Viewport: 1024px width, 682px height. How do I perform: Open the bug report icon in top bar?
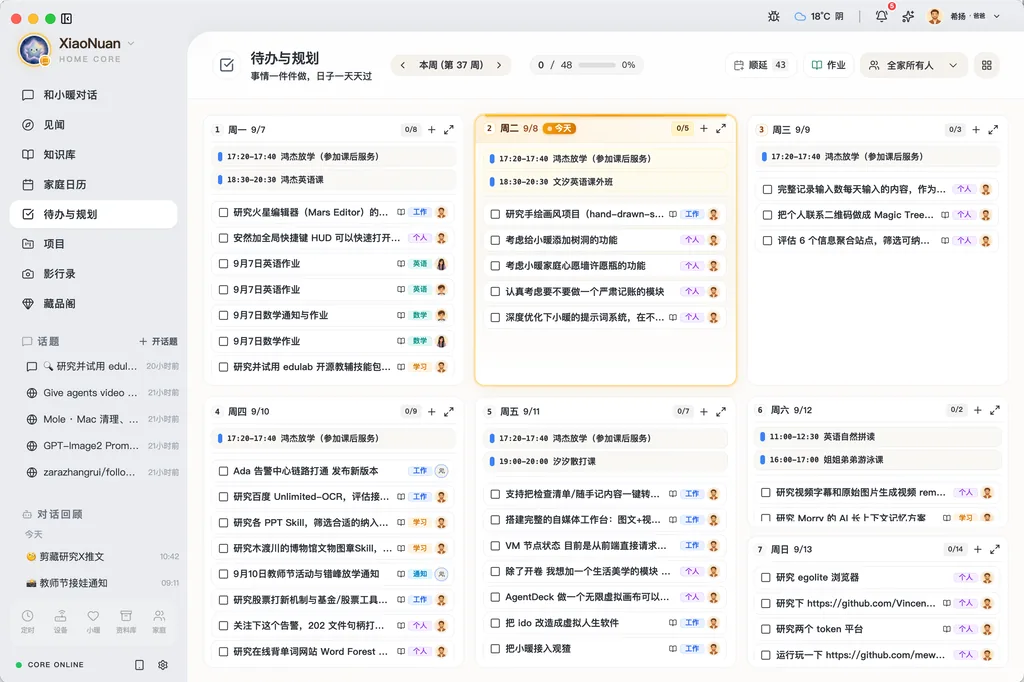coord(774,16)
